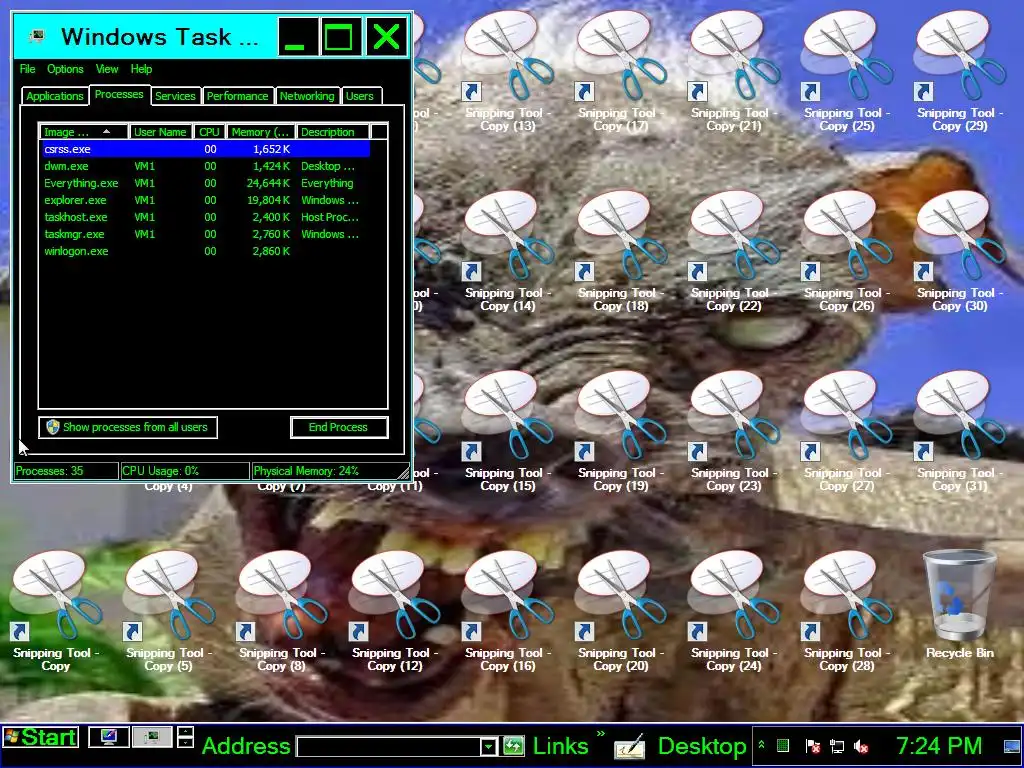Expand the Address bar dropdown arrow
1024x768 pixels.
[x=488, y=746]
